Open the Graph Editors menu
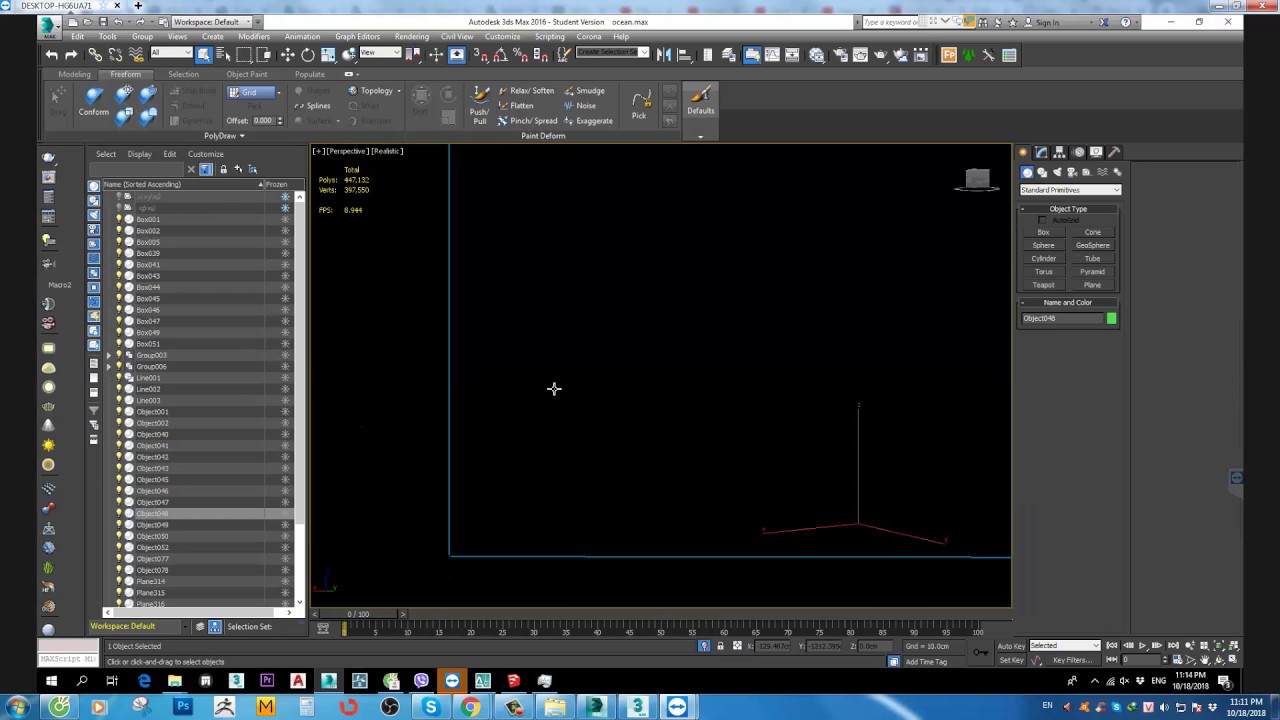The image size is (1280, 720). [x=357, y=37]
